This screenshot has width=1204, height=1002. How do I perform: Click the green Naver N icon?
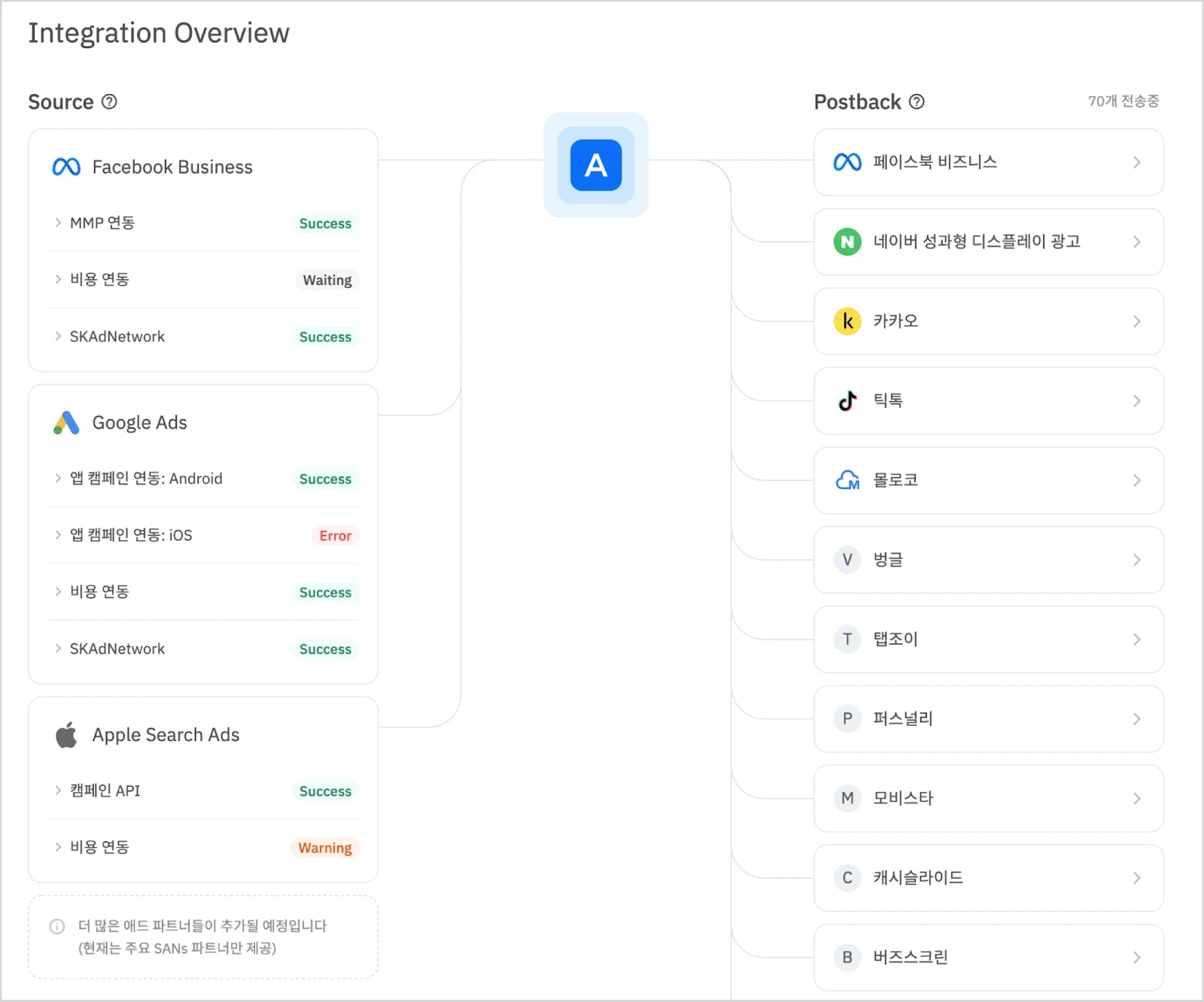point(847,241)
